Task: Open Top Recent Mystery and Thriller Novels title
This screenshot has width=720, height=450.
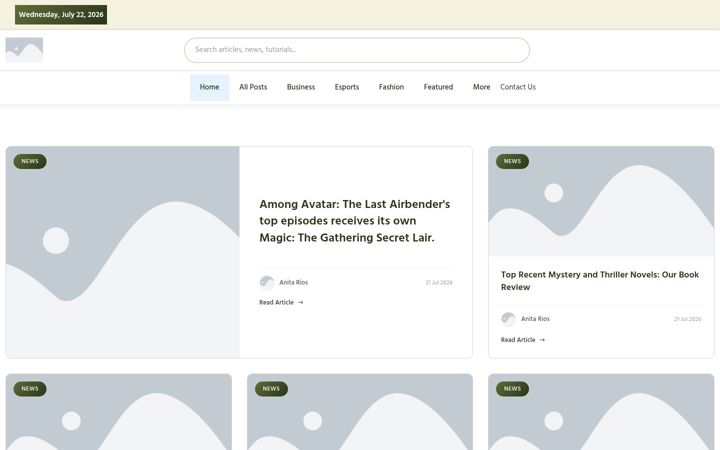Action: pos(600,281)
